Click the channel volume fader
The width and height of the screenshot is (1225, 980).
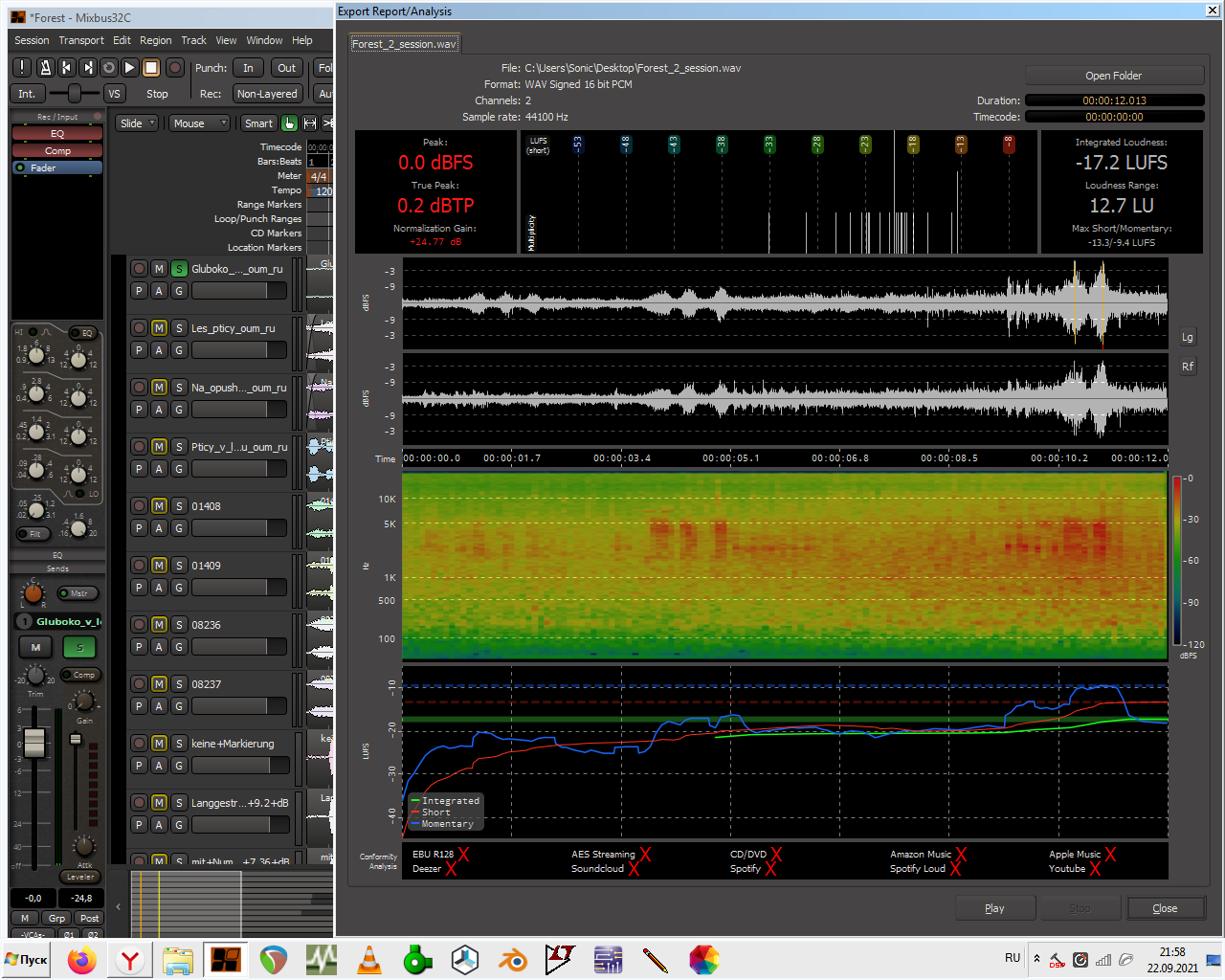[34, 742]
